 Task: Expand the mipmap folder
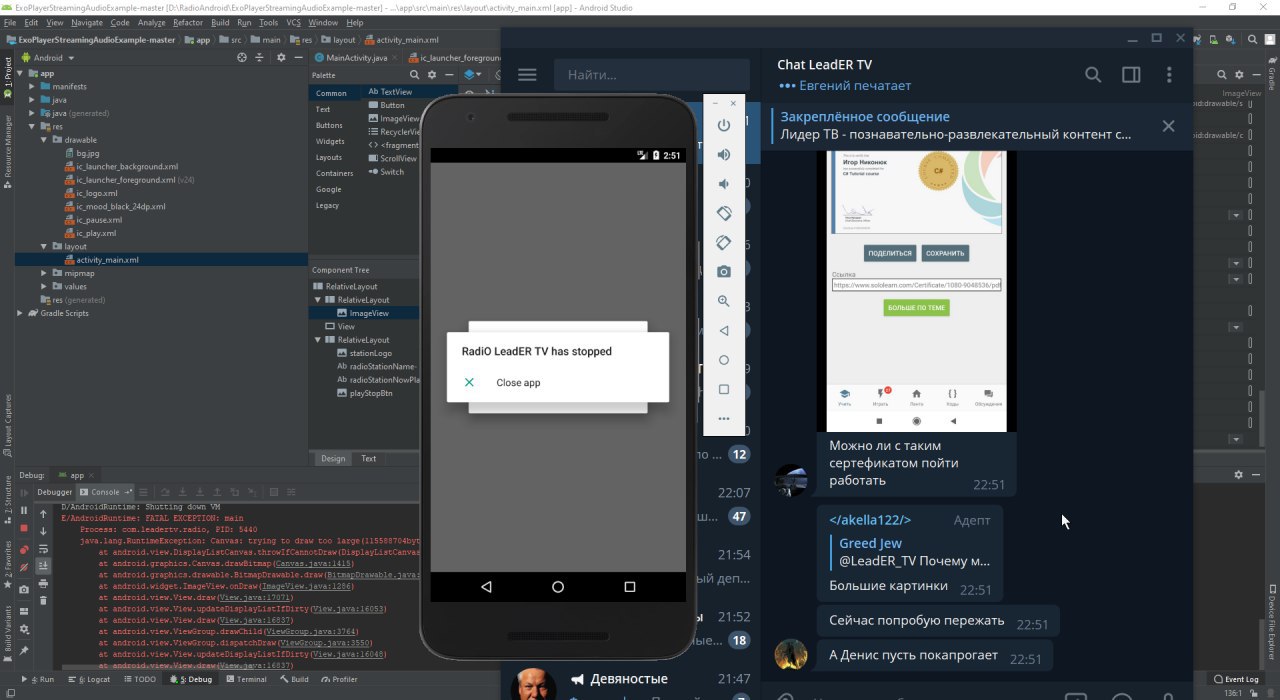[x=43, y=273]
